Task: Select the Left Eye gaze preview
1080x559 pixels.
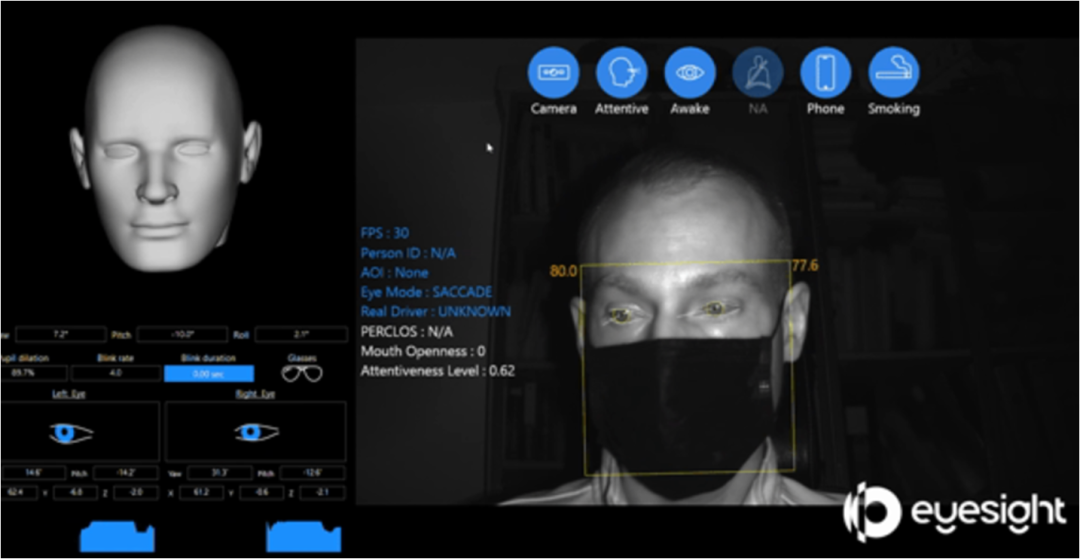Action: (81, 432)
